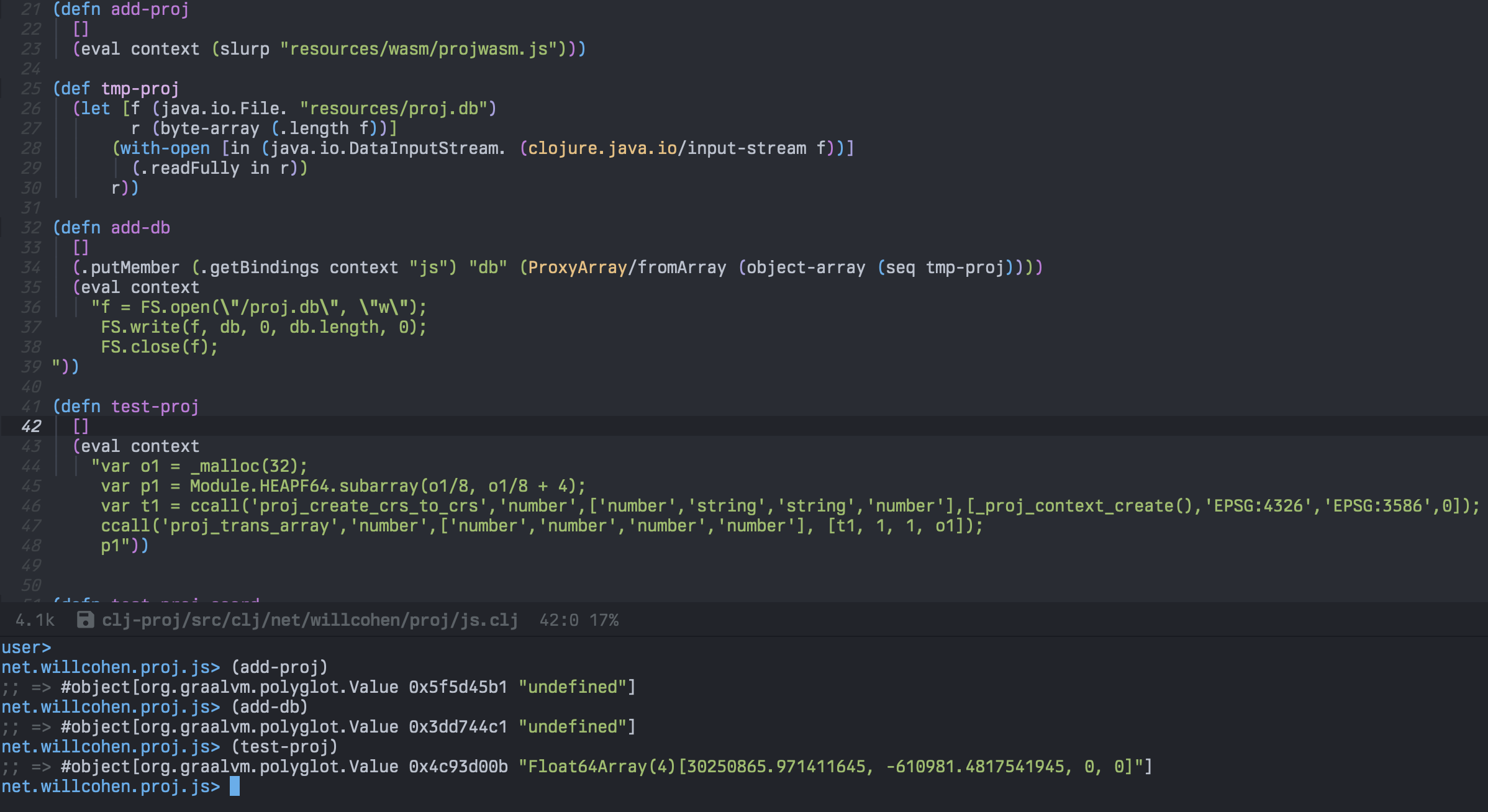Image resolution: width=1488 pixels, height=812 pixels.
Task: Click the (test-proj) command in REPL history
Action: [284, 747]
